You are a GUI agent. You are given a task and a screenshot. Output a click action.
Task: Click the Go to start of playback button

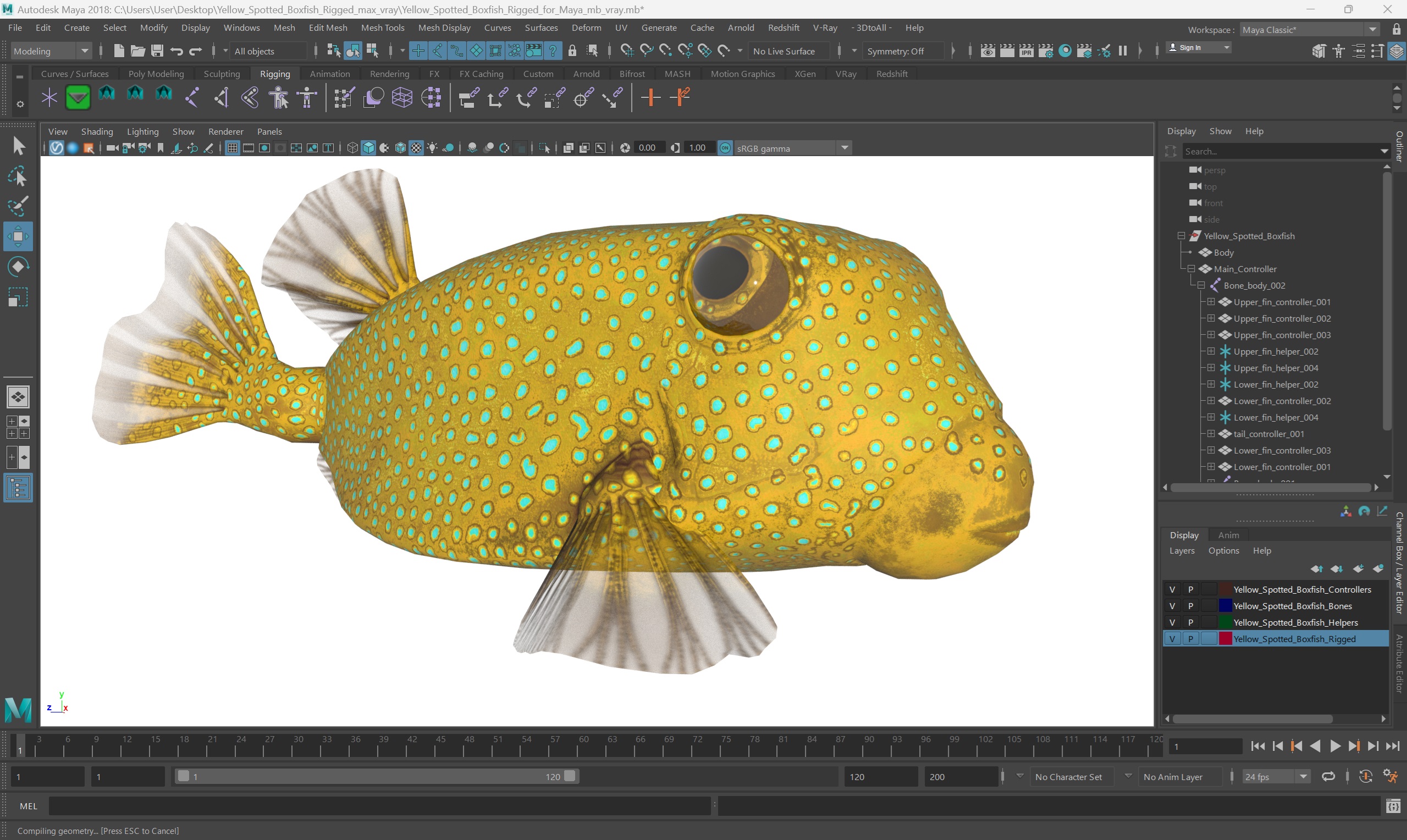[x=1257, y=746]
